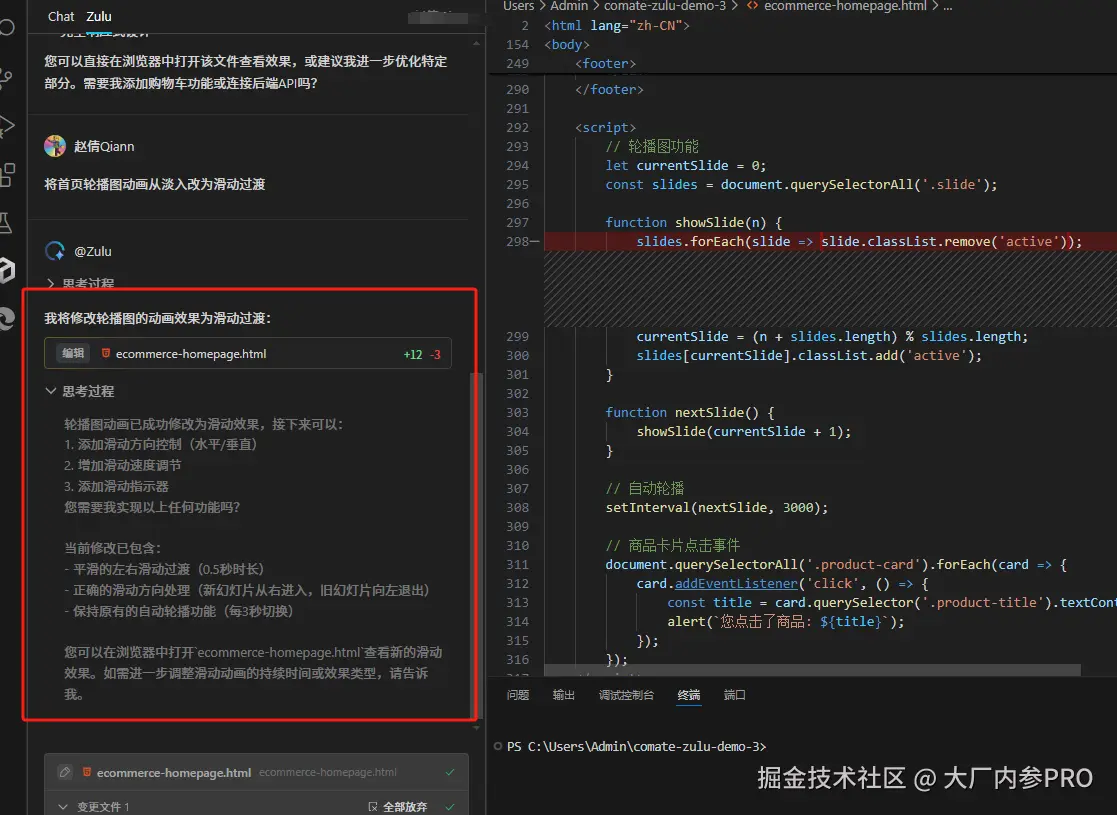Viewport: 1117px width, 815px height.
Task: Open the Extensions view in the activity bar
Action: [x=7, y=175]
